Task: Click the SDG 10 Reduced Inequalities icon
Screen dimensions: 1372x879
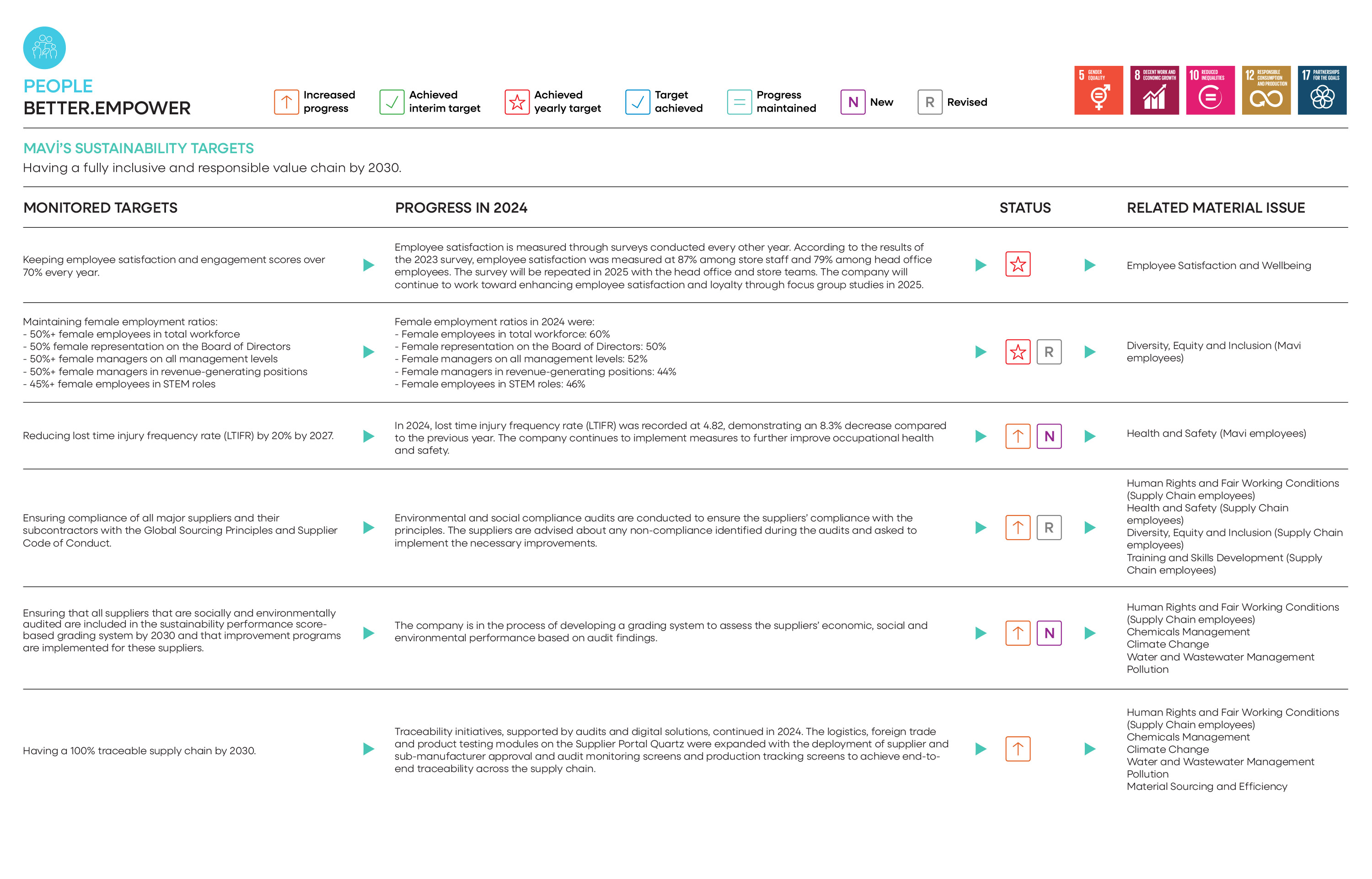Action: pyautogui.click(x=1210, y=90)
